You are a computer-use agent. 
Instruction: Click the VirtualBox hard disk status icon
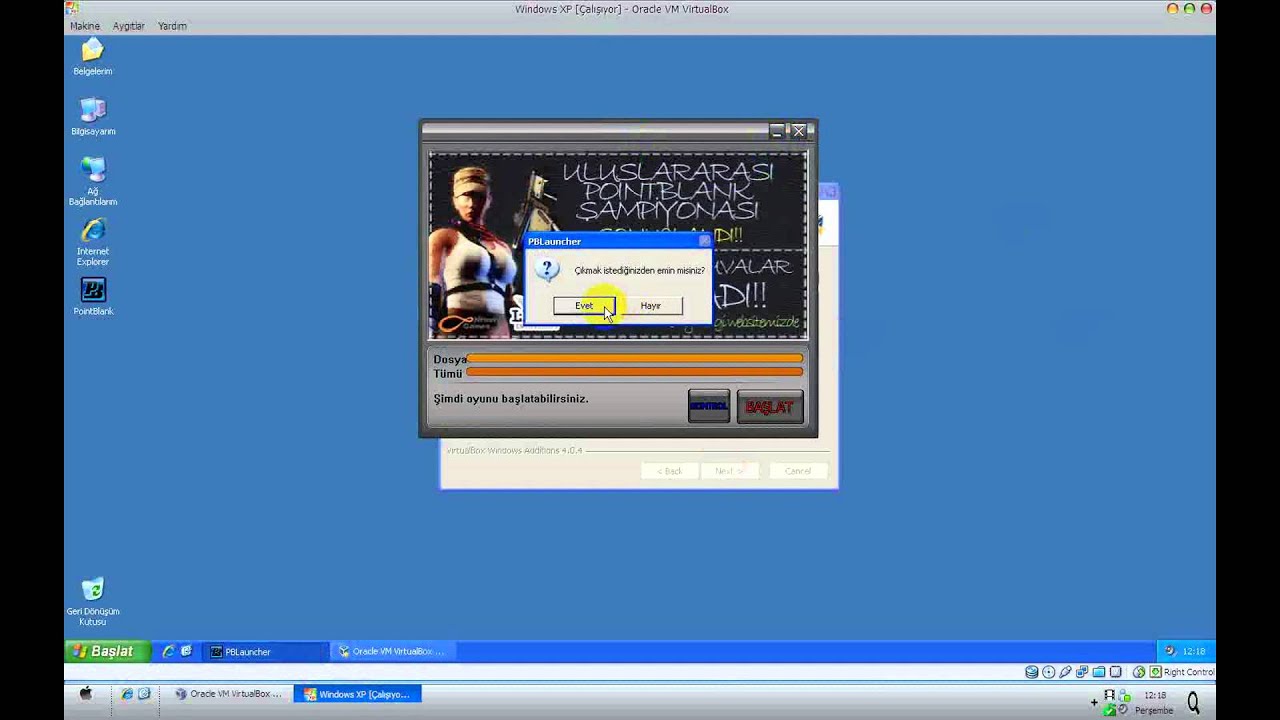point(1031,672)
